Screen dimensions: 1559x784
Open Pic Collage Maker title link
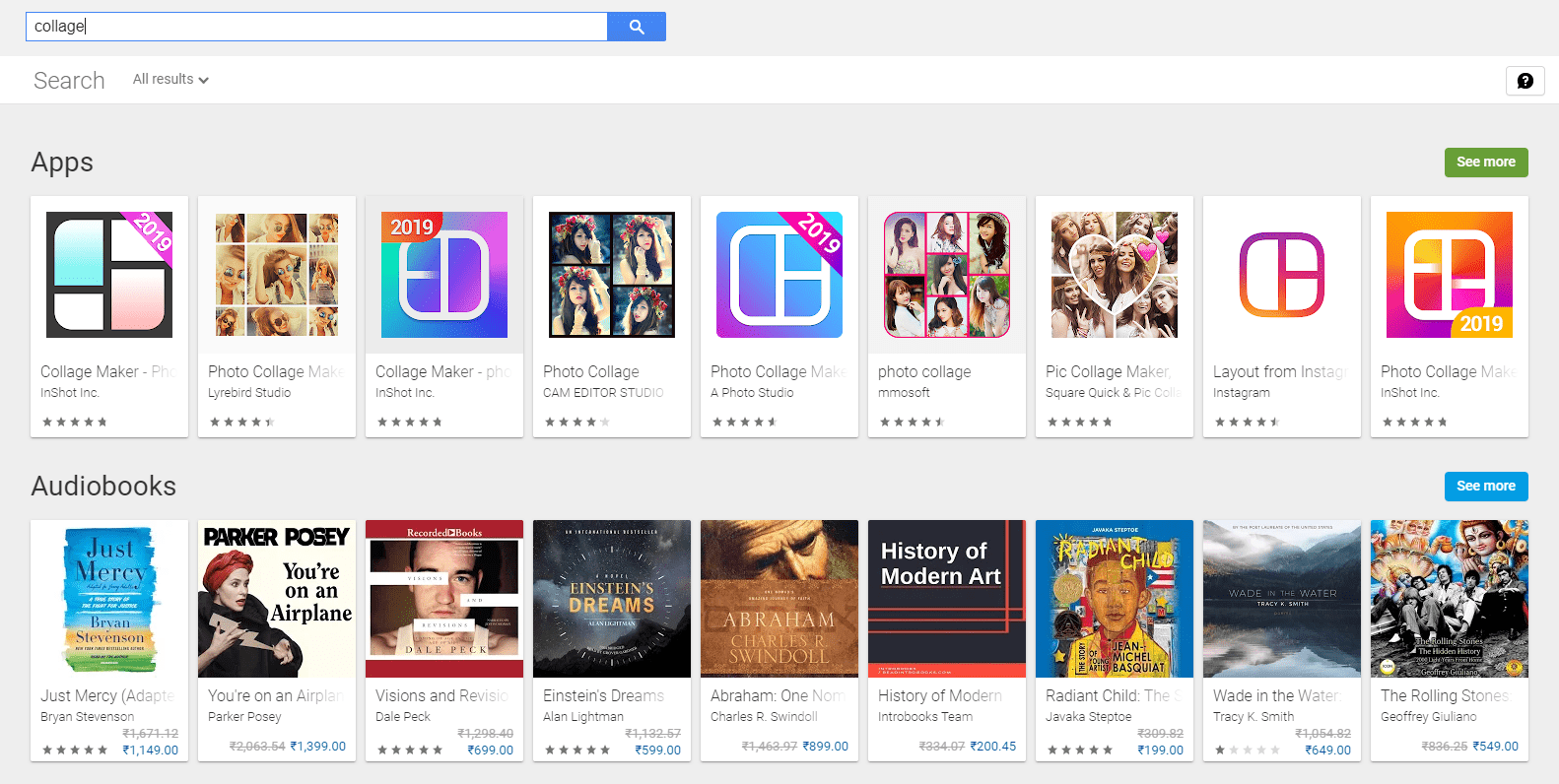click(1109, 372)
